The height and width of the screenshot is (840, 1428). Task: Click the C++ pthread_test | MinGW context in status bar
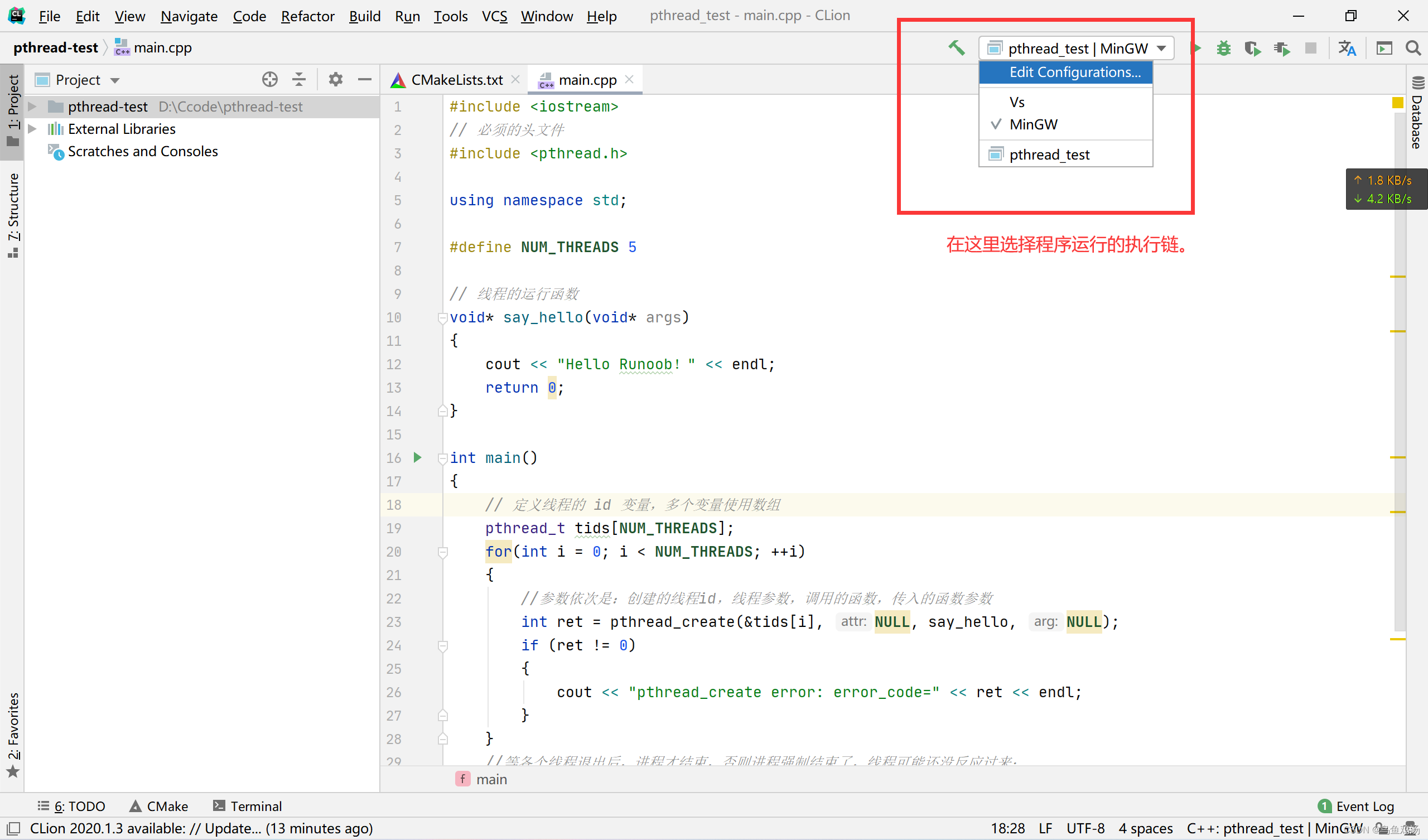pos(1275,829)
